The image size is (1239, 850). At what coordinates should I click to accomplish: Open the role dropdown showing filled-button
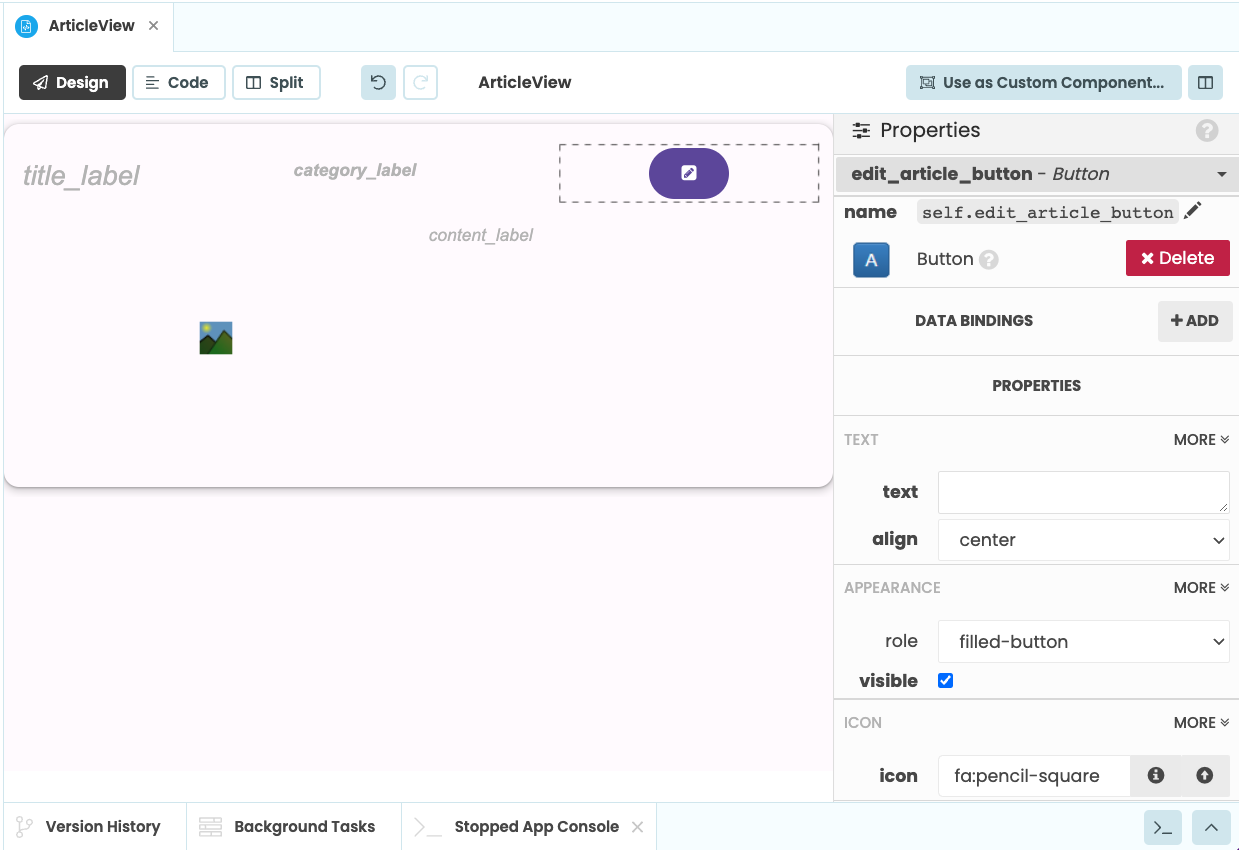(x=1083, y=641)
